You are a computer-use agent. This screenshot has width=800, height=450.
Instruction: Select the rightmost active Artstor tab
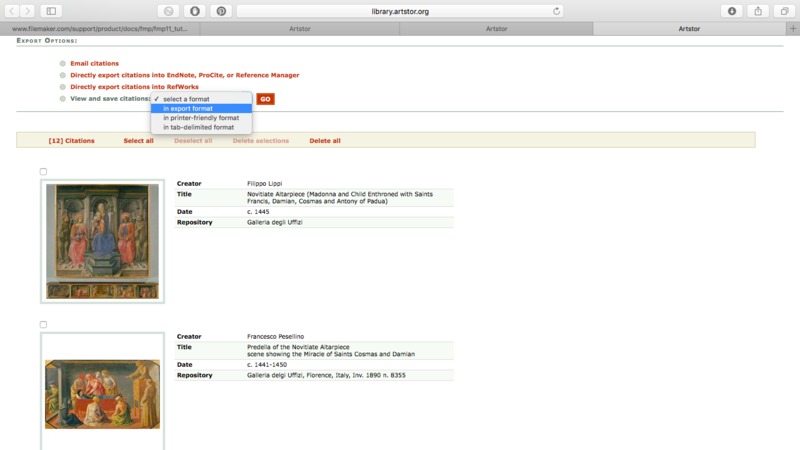[x=689, y=29]
